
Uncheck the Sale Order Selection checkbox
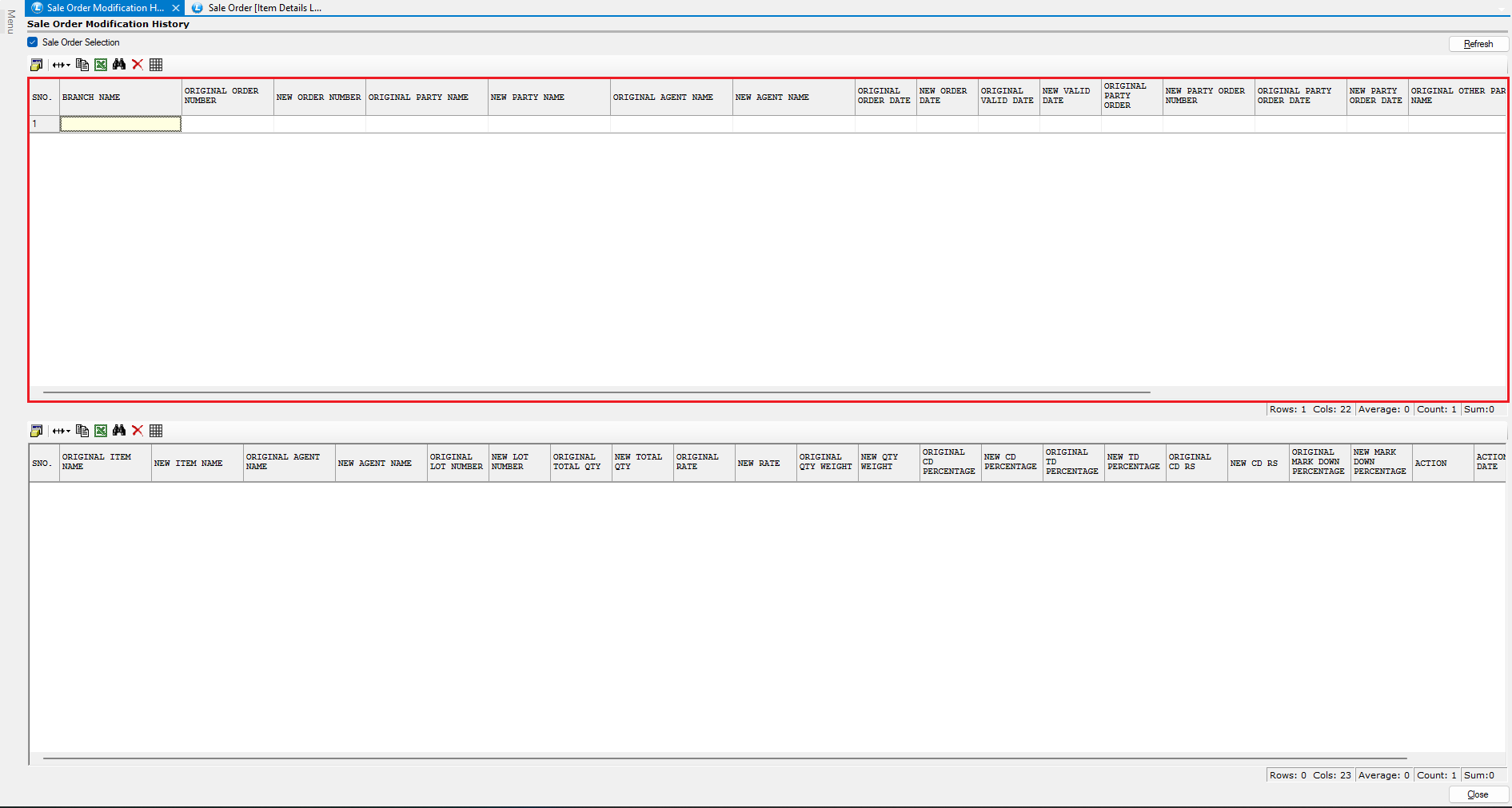tap(33, 42)
